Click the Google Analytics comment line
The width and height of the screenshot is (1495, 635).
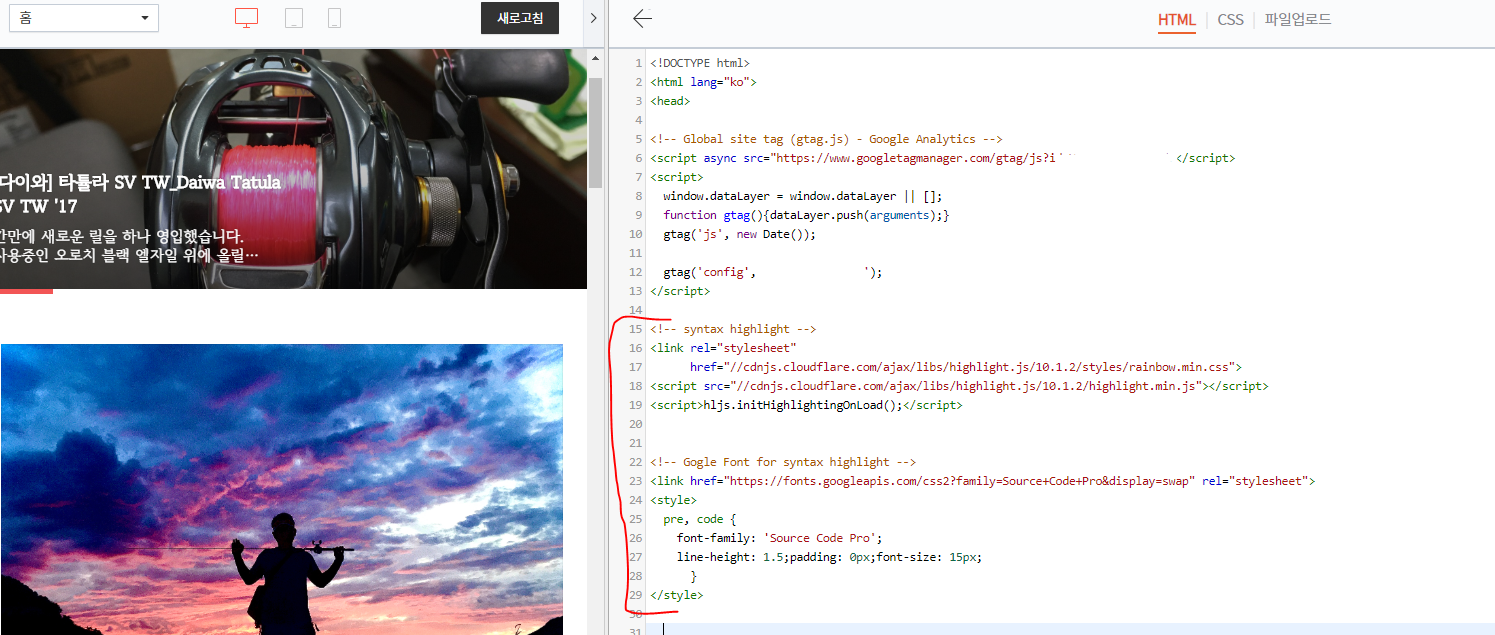tap(826, 139)
